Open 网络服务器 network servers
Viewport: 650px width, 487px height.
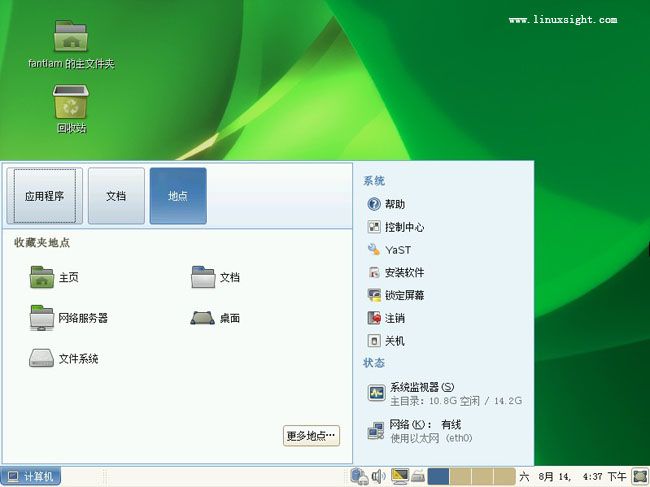[x=68, y=318]
